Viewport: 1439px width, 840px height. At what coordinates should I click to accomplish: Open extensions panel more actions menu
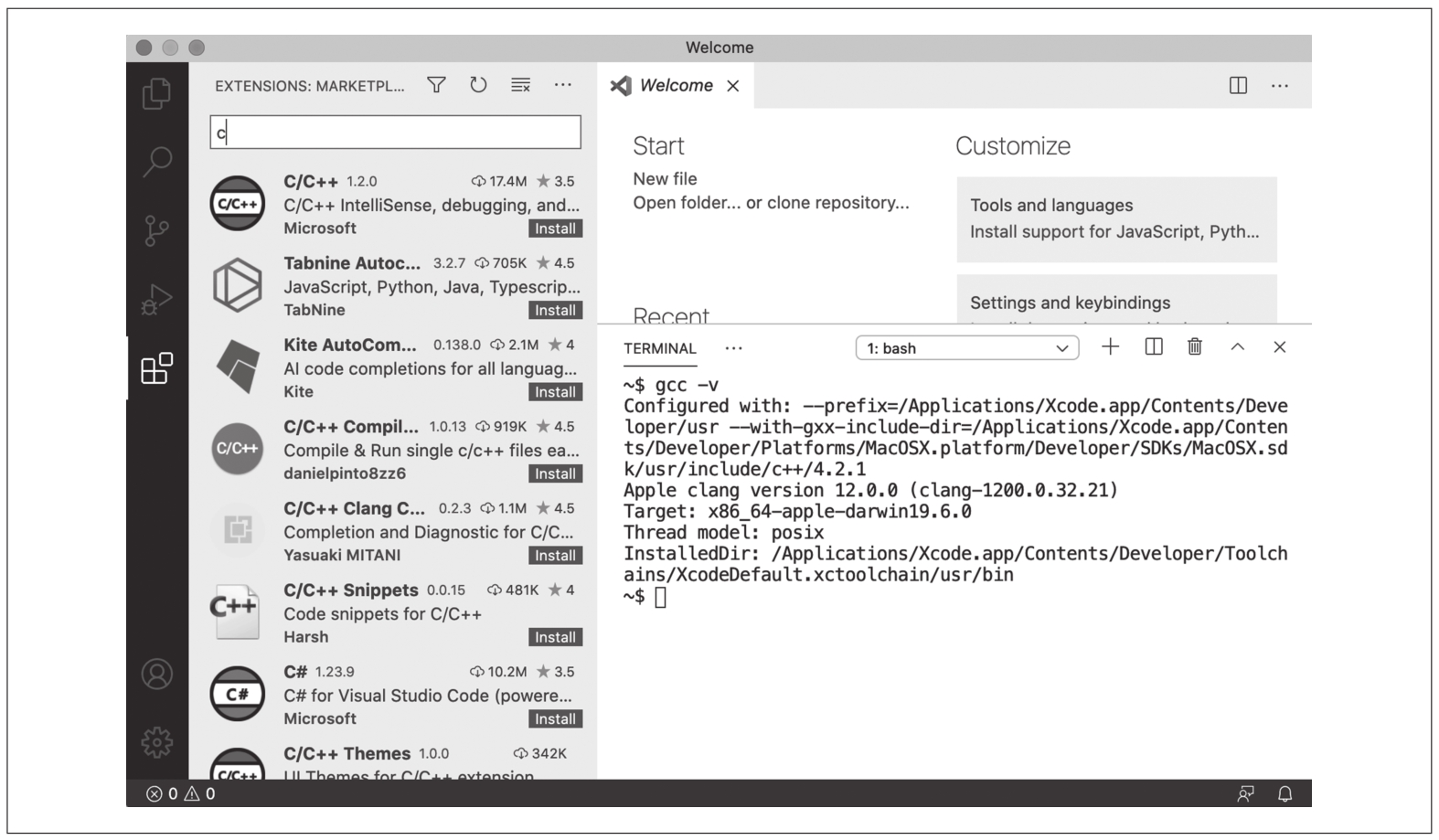(562, 85)
